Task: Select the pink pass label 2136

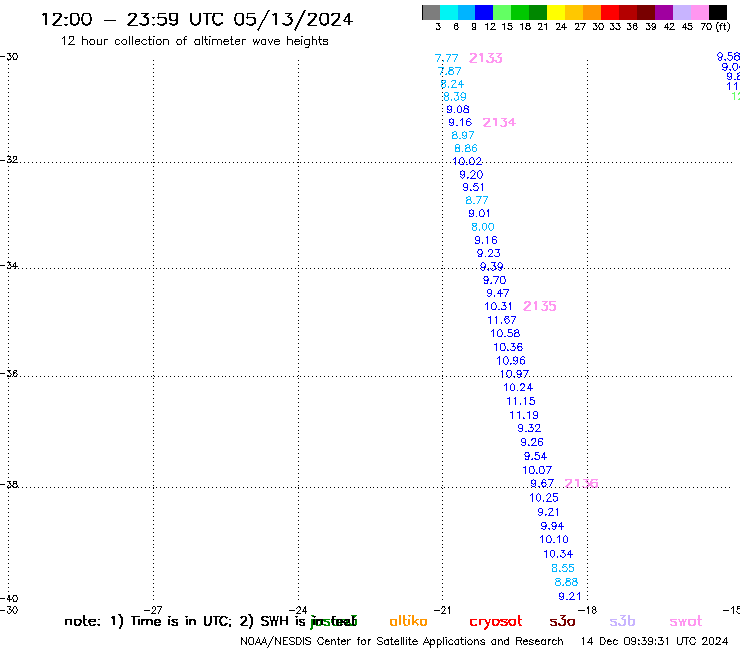Action: pyautogui.click(x=581, y=483)
